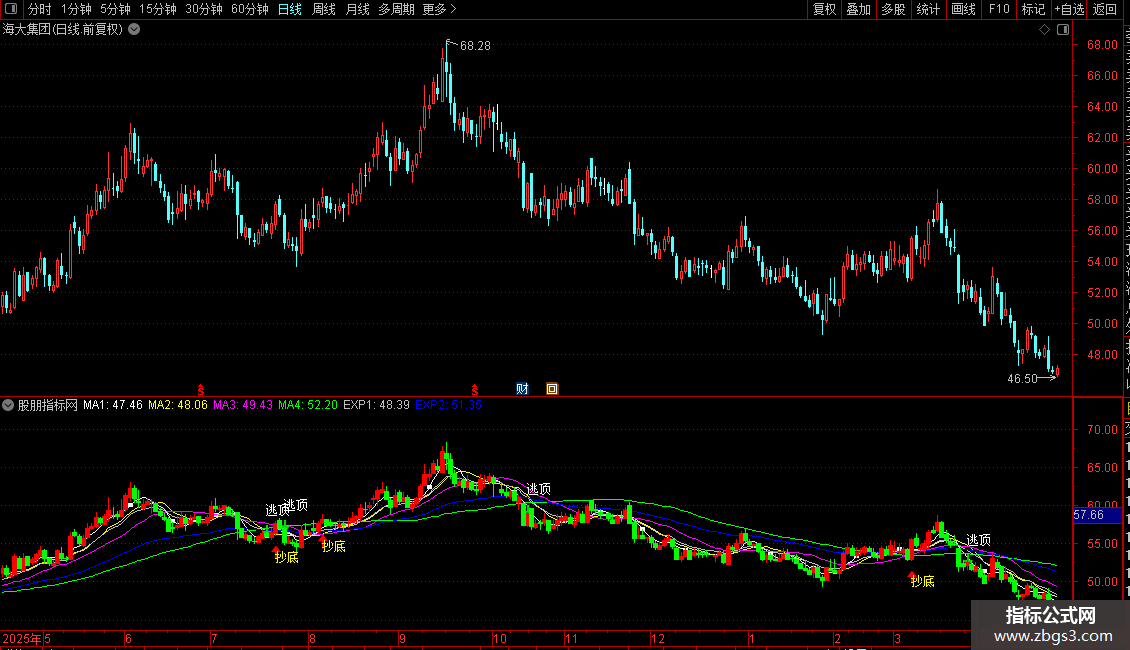The height and width of the screenshot is (650, 1130).
Task: Click the 抄底 signal near March
Action: click(x=922, y=581)
